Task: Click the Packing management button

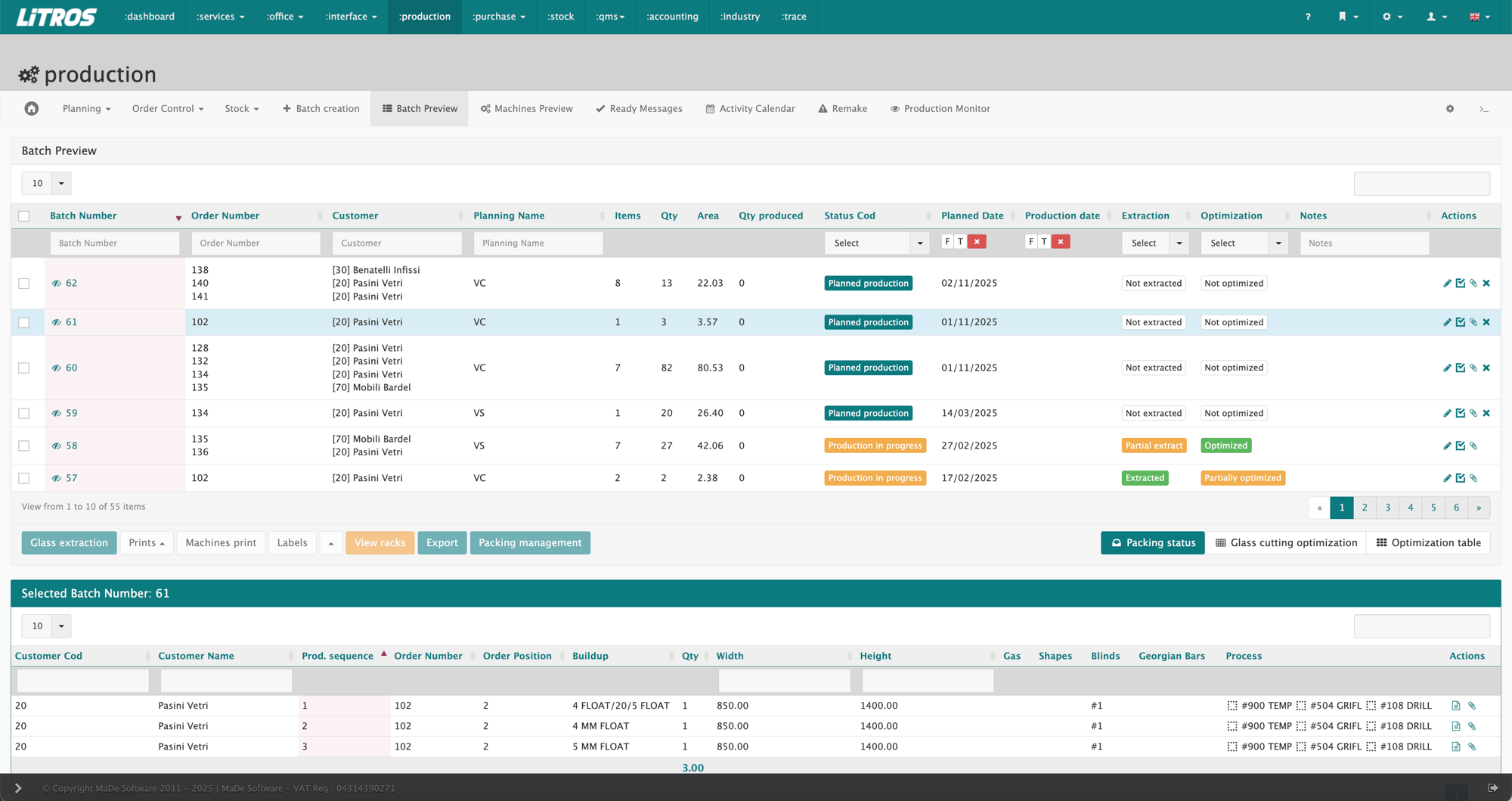Action: (x=530, y=543)
